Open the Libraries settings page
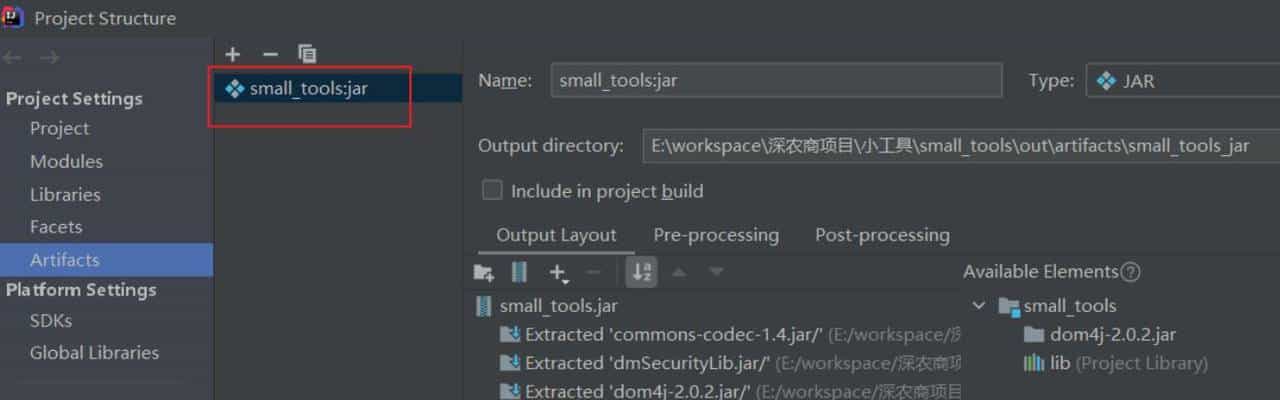The image size is (1280, 400). tap(65, 194)
